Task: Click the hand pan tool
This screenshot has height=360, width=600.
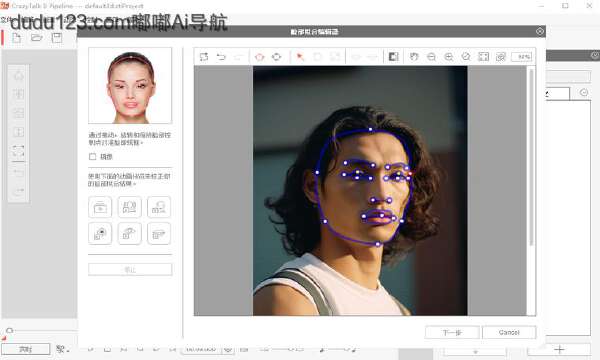Action: 414,57
